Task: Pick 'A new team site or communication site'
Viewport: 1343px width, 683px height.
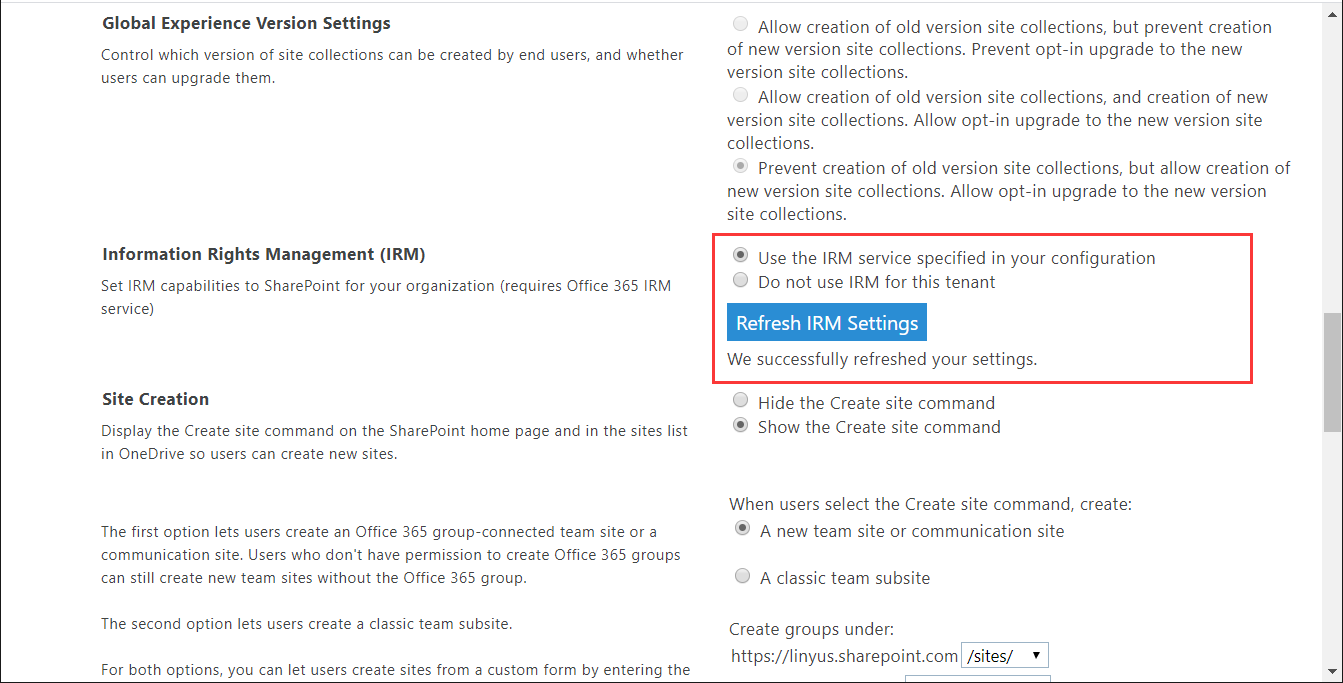Action: point(742,530)
